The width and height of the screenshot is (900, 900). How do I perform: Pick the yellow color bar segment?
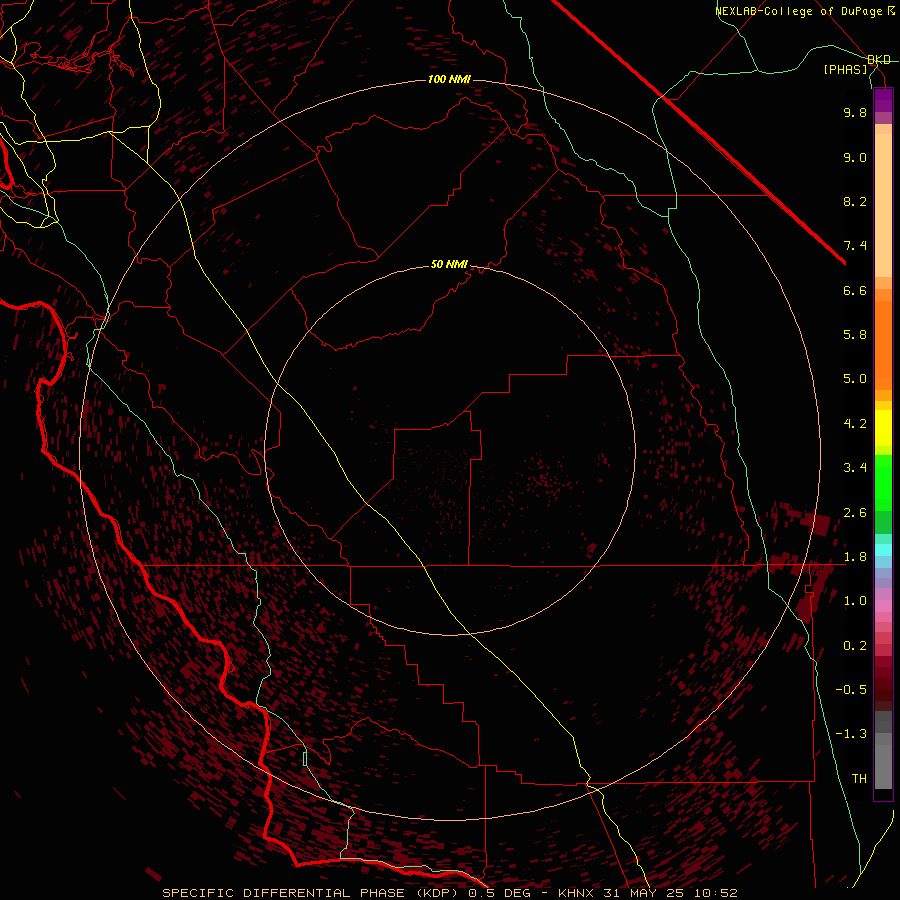click(883, 428)
